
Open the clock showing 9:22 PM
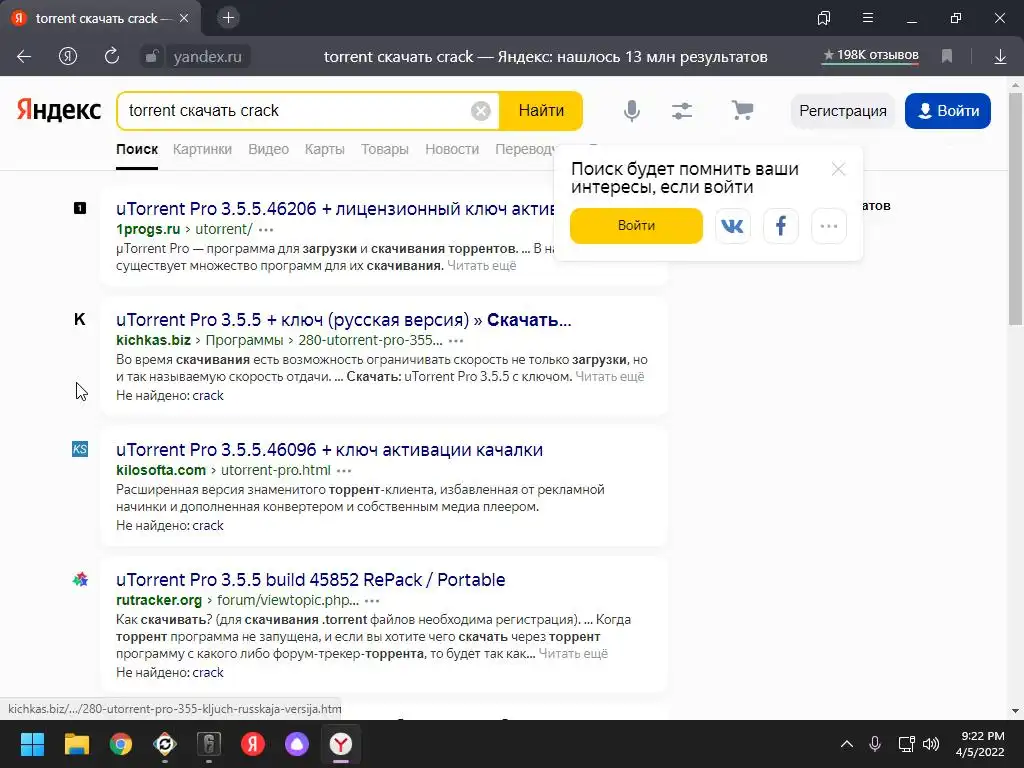[x=982, y=744]
